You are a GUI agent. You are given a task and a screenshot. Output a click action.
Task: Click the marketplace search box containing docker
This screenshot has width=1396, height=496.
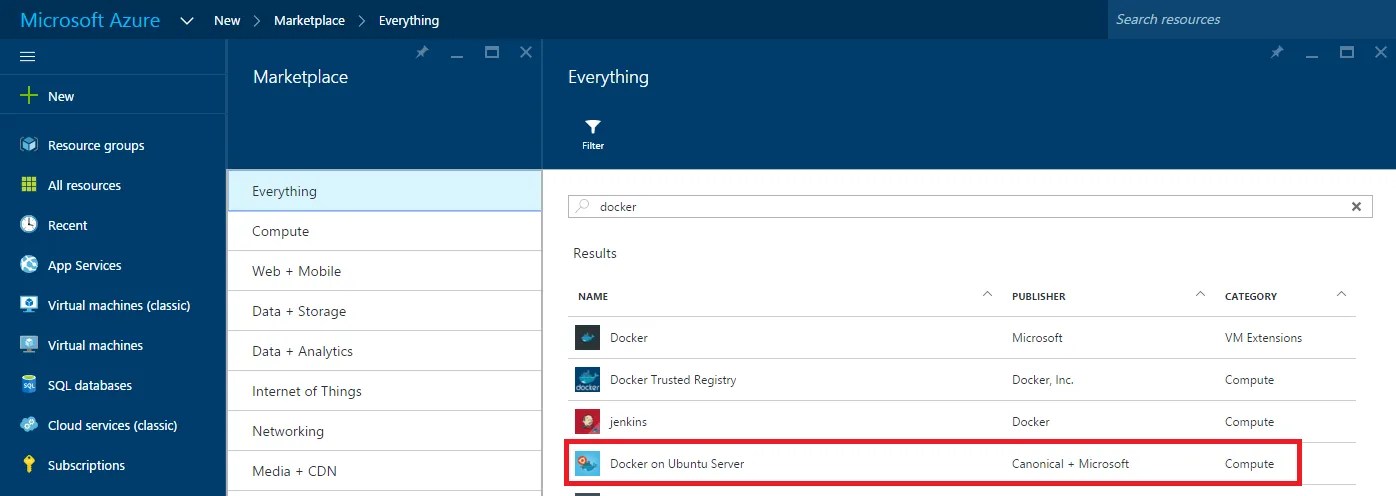click(970, 207)
